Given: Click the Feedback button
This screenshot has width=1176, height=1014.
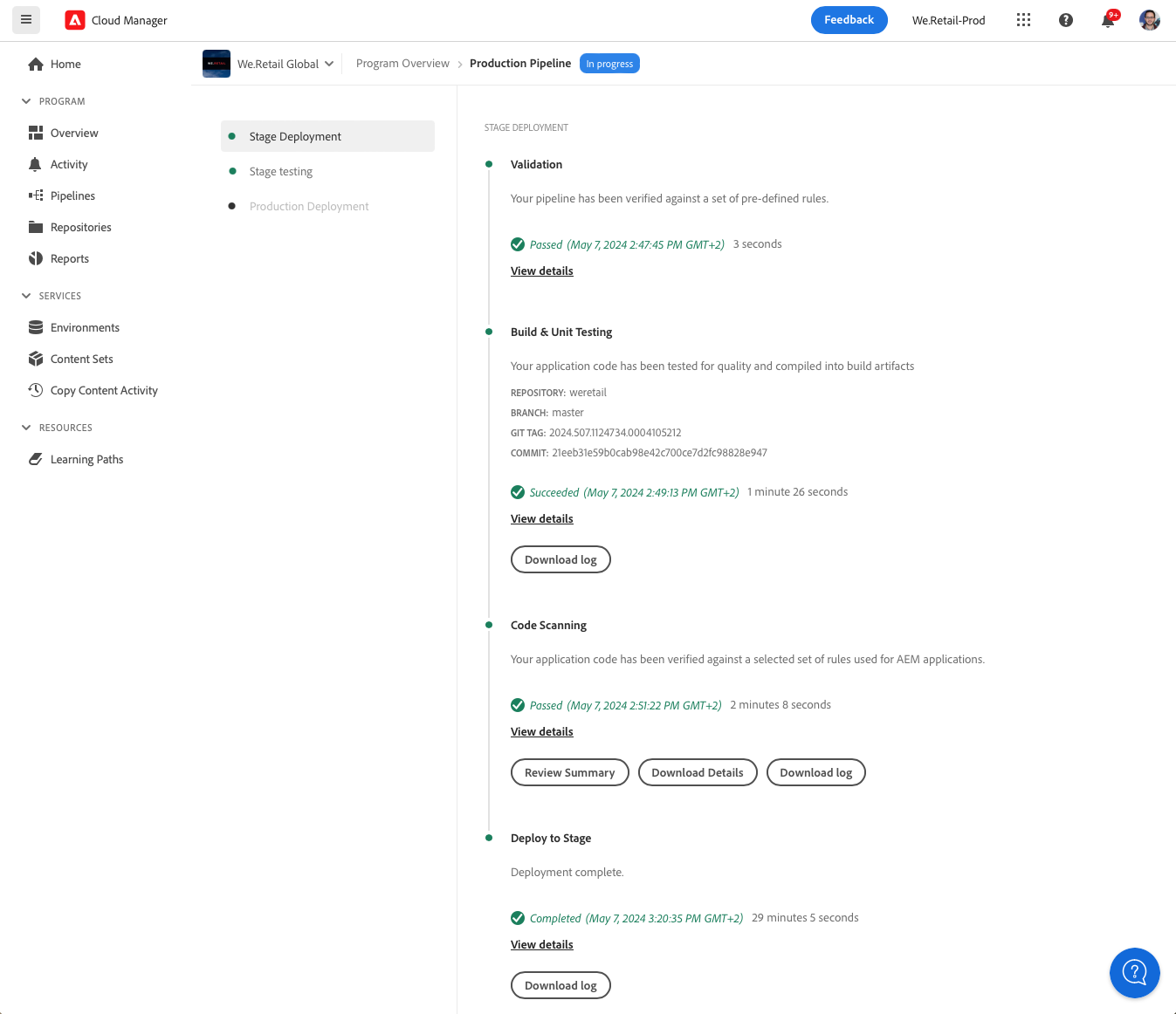Looking at the screenshot, I should coord(849,20).
